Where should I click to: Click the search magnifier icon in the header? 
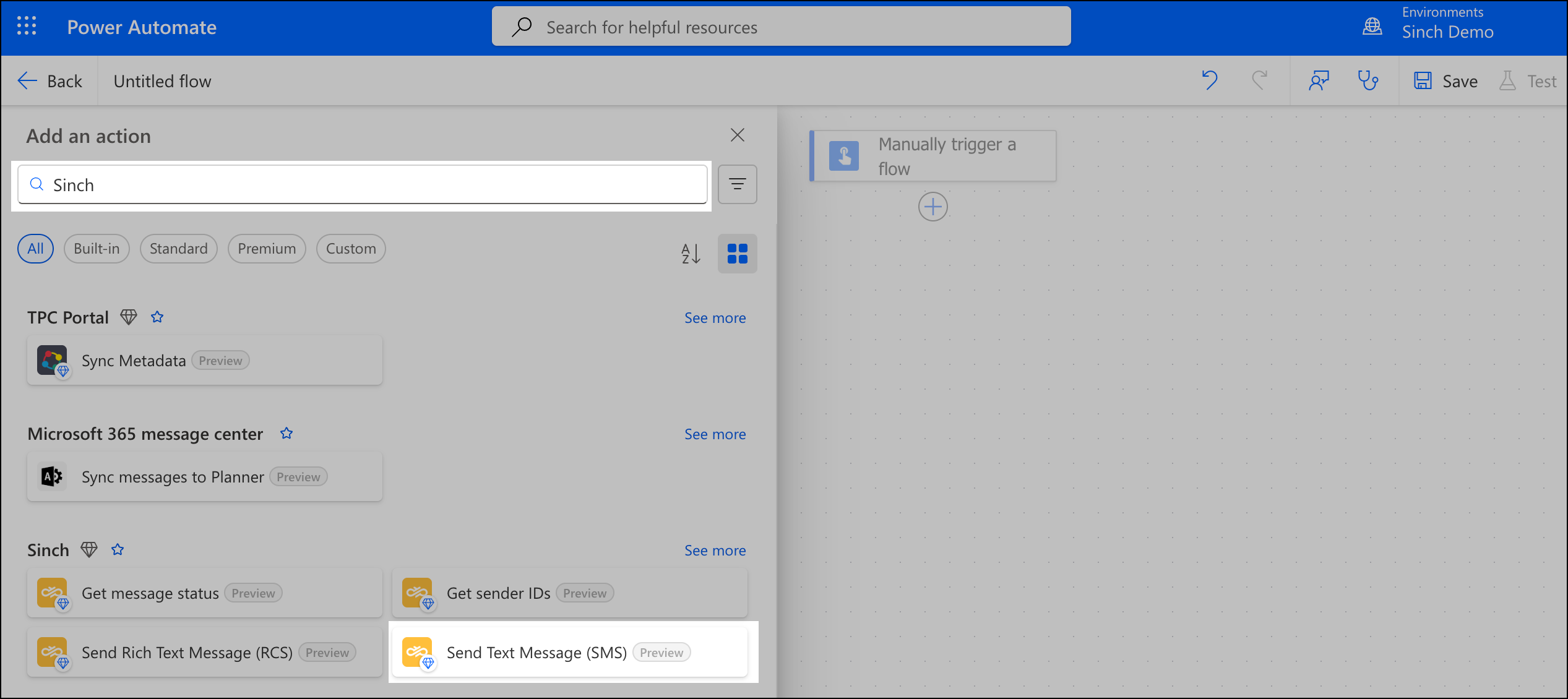[x=522, y=27]
